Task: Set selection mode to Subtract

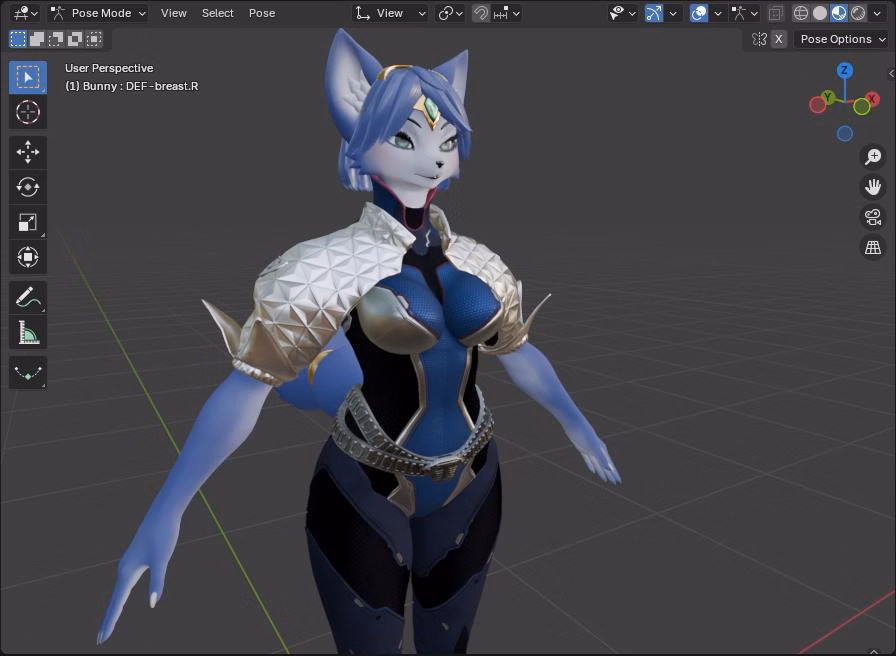Action: tap(56, 39)
